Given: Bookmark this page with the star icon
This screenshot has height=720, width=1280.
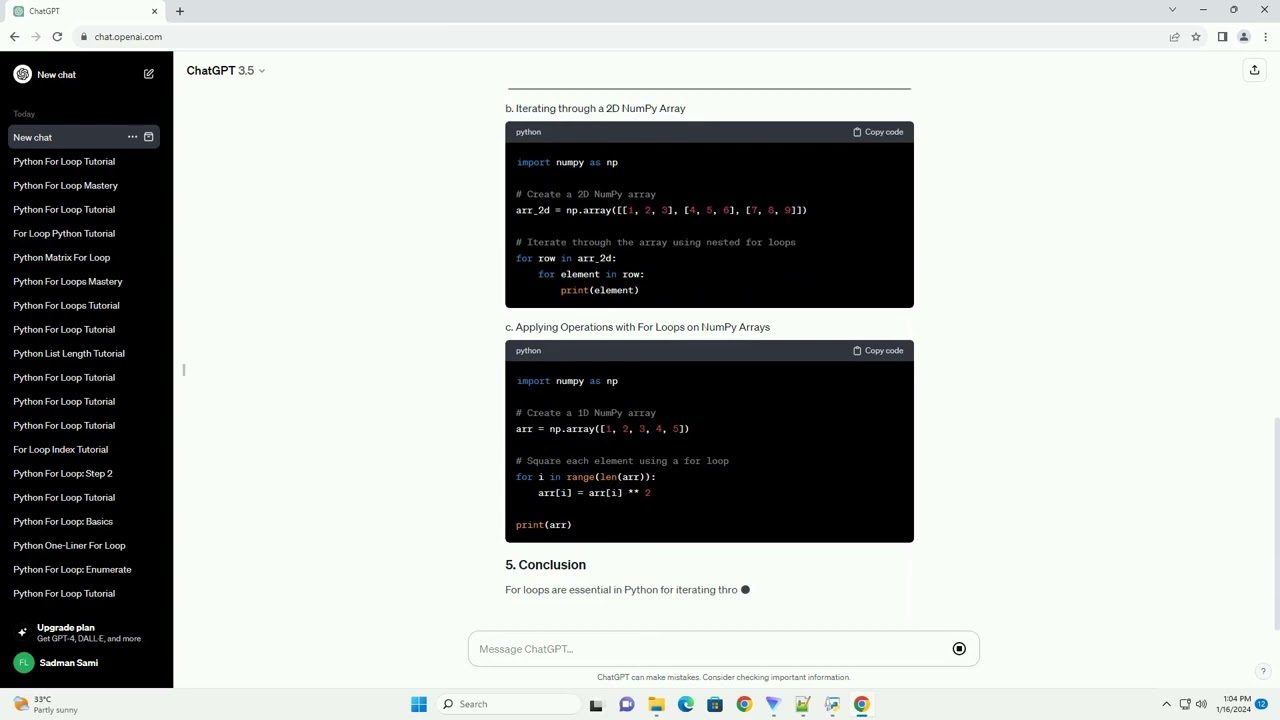Looking at the screenshot, I should pyautogui.click(x=1196, y=37).
